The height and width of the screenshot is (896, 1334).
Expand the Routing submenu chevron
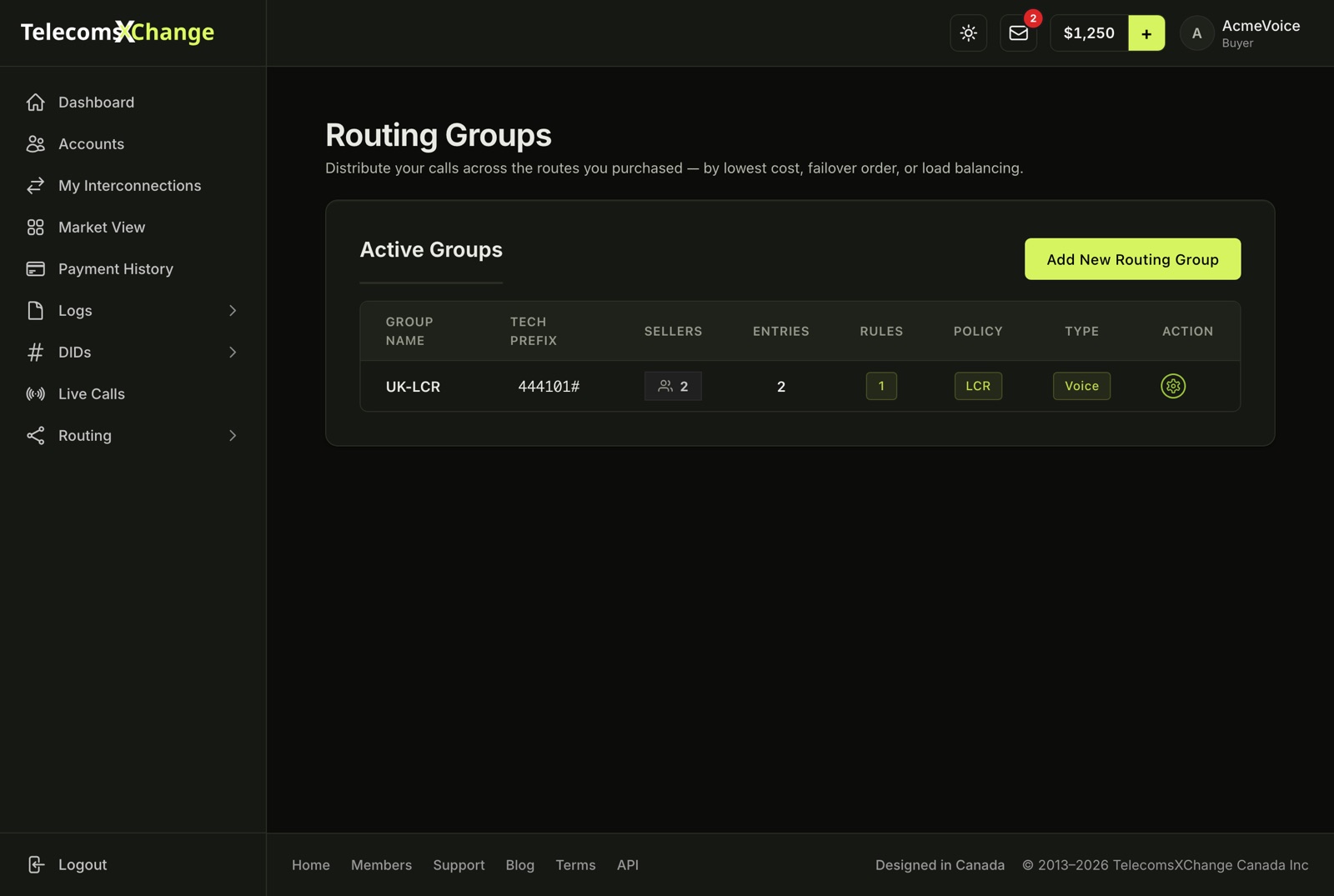pyautogui.click(x=233, y=435)
